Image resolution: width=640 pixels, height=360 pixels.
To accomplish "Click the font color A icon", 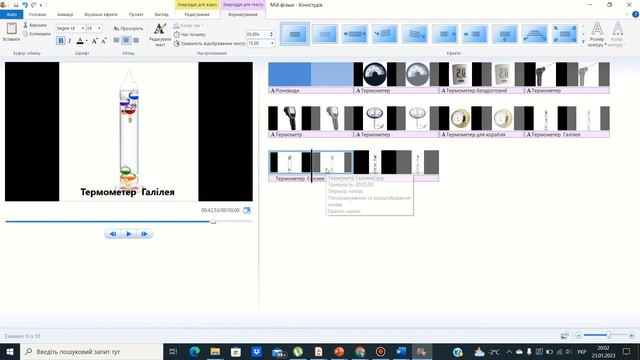I will coord(80,40).
